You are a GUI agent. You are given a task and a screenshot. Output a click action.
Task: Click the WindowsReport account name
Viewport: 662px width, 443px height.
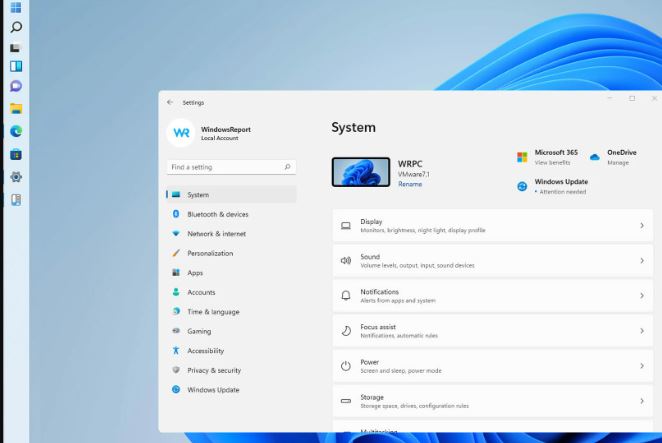226,129
